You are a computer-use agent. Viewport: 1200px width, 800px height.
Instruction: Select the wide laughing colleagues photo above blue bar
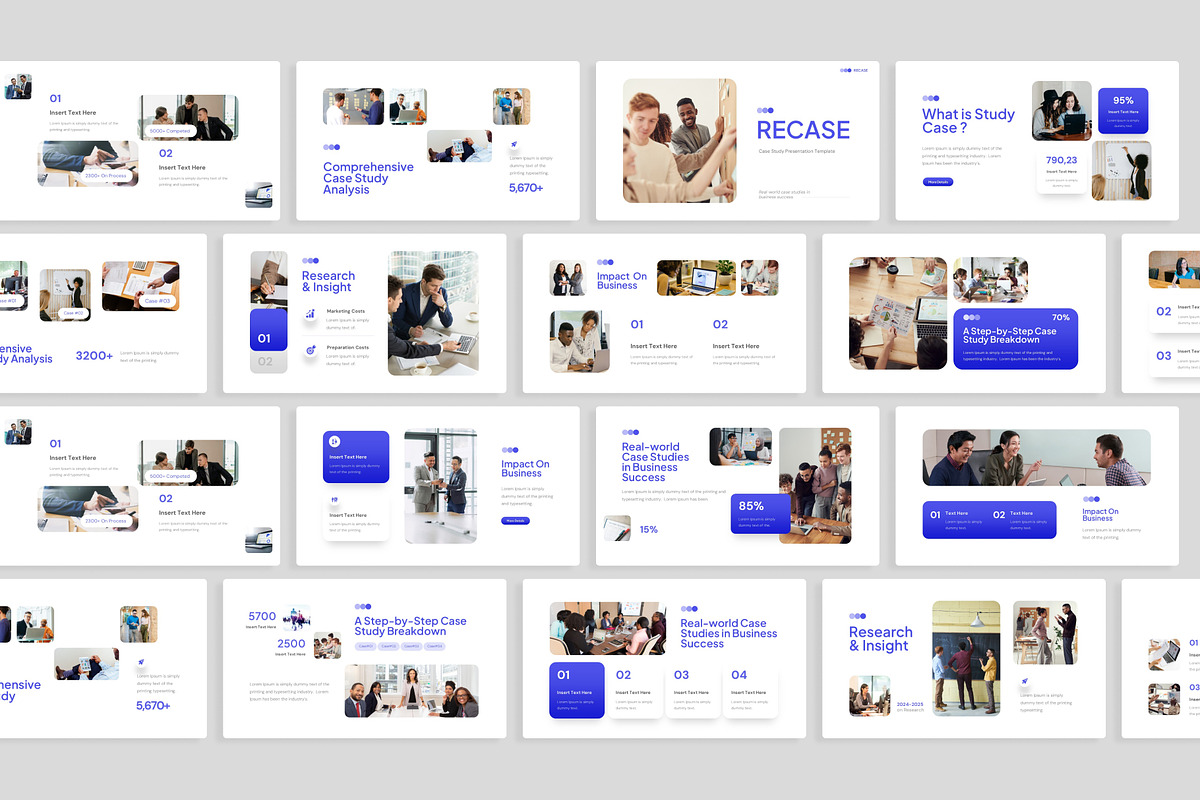1036,458
